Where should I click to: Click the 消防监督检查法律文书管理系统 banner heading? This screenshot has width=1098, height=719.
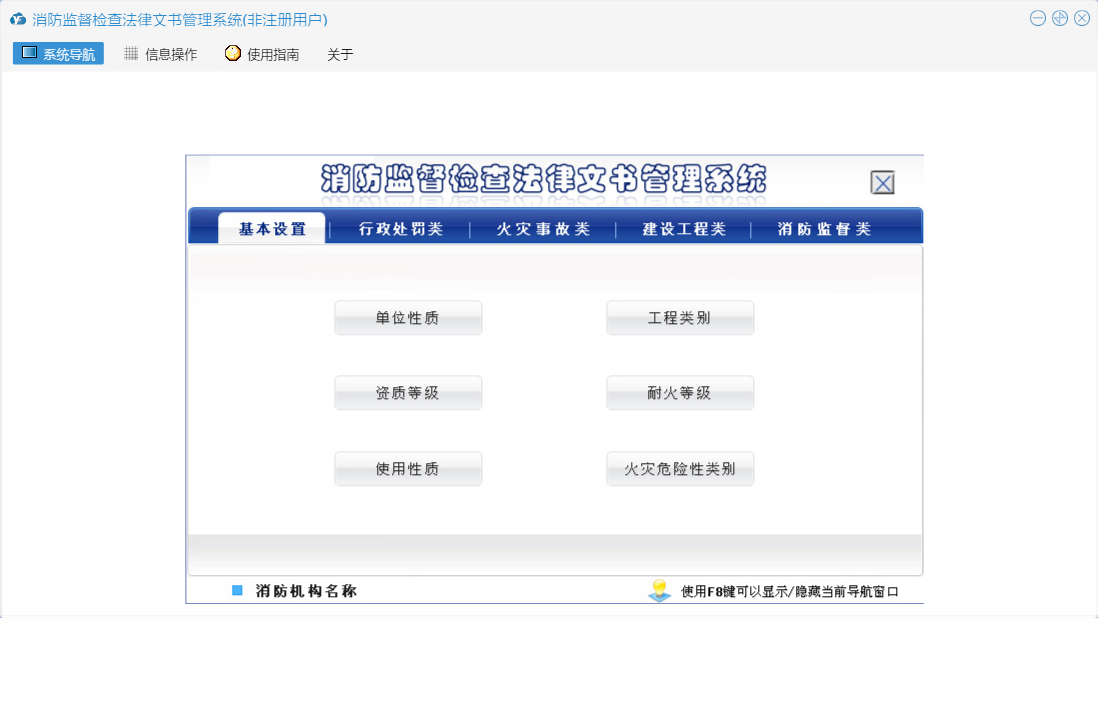pos(543,179)
